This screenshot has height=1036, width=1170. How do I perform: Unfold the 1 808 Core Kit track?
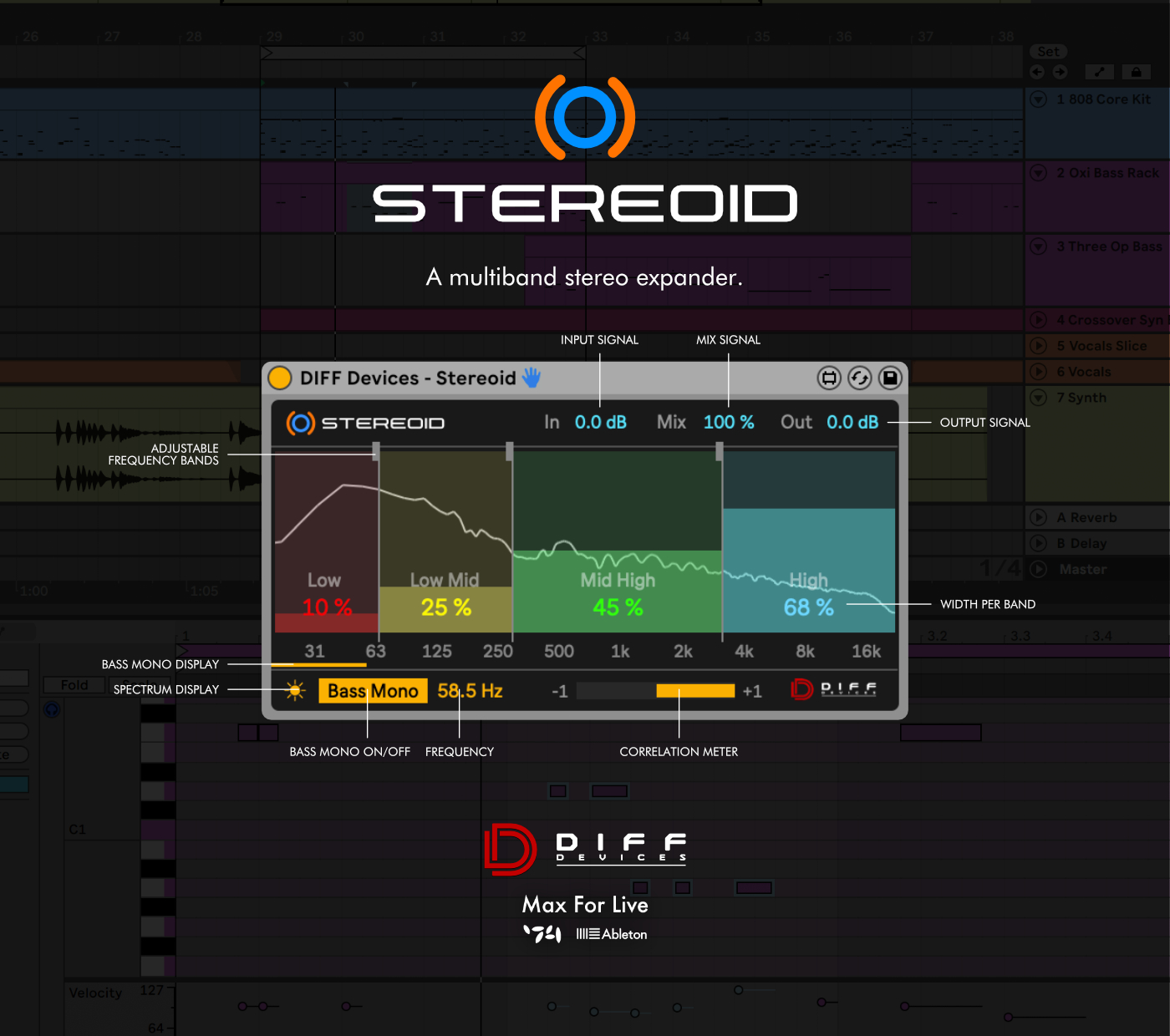[1039, 99]
